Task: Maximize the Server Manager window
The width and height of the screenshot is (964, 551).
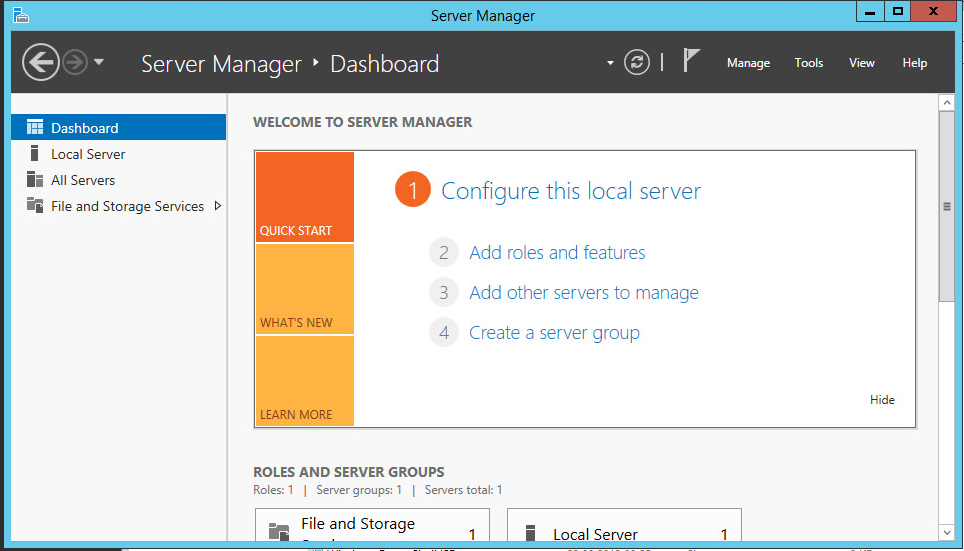Action: [x=898, y=12]
